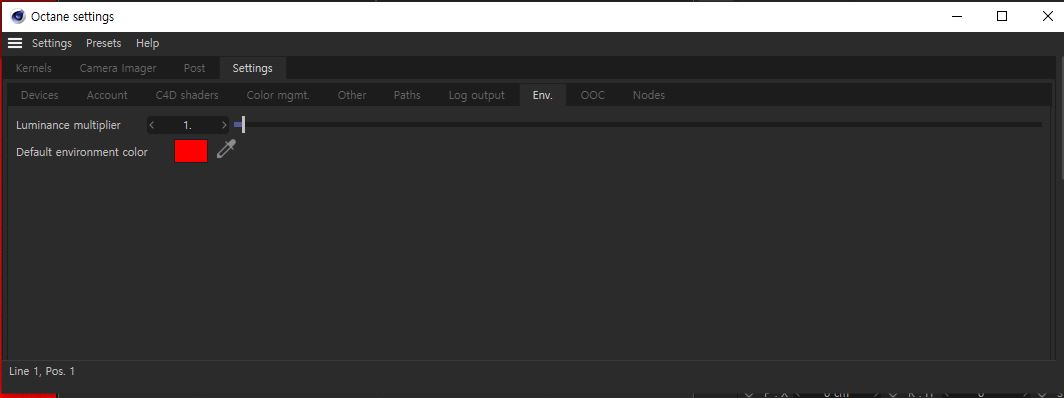Open the Color mgmt. sub-tab
This screenshot has width=1064, height=398.
(x=278, y=95)
